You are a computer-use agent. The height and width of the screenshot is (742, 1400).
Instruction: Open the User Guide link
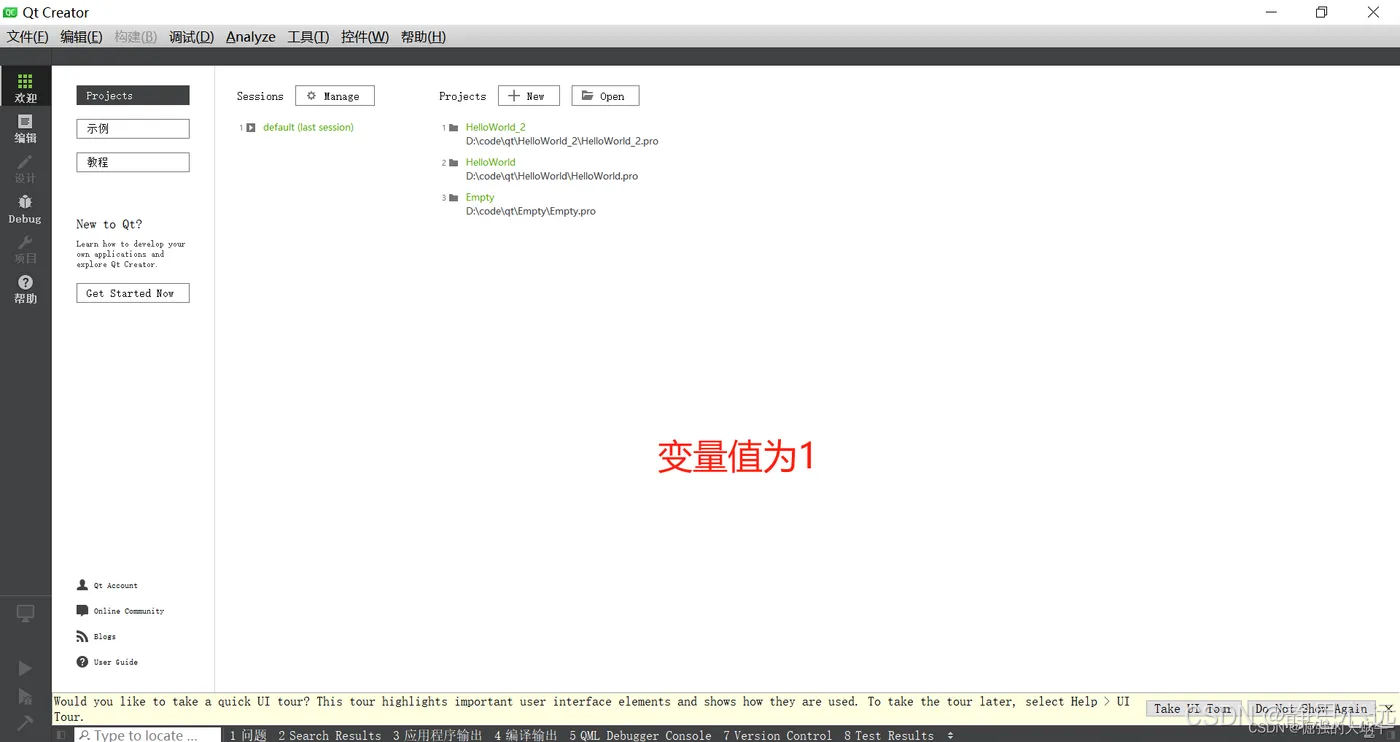coord(108,662)
